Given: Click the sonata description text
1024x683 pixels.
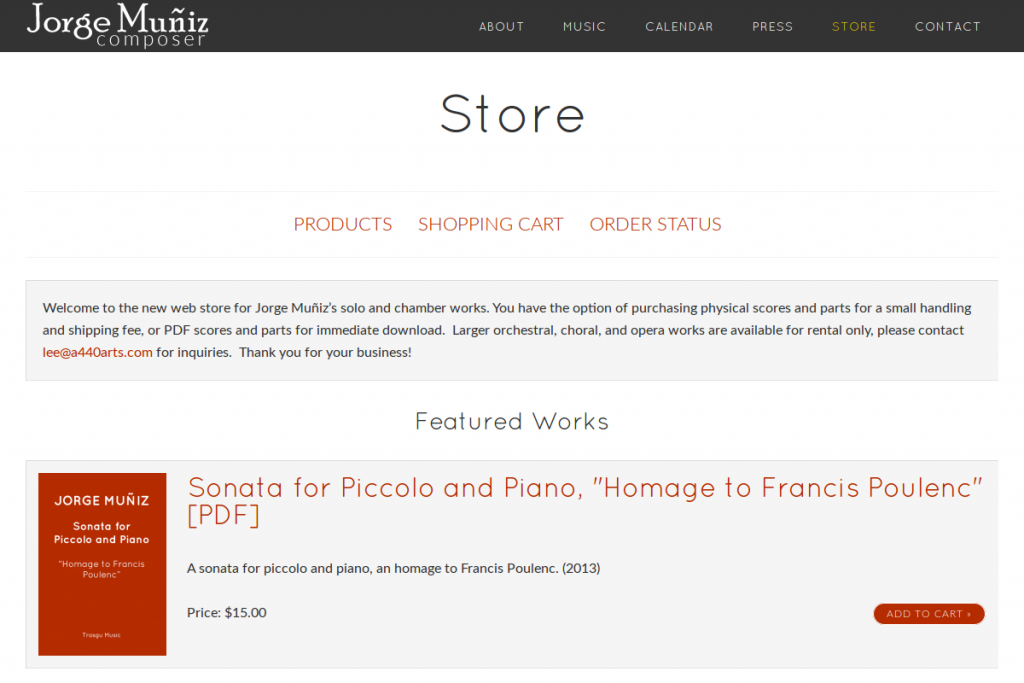Looking at the screenshot, I should pos(393,568).
